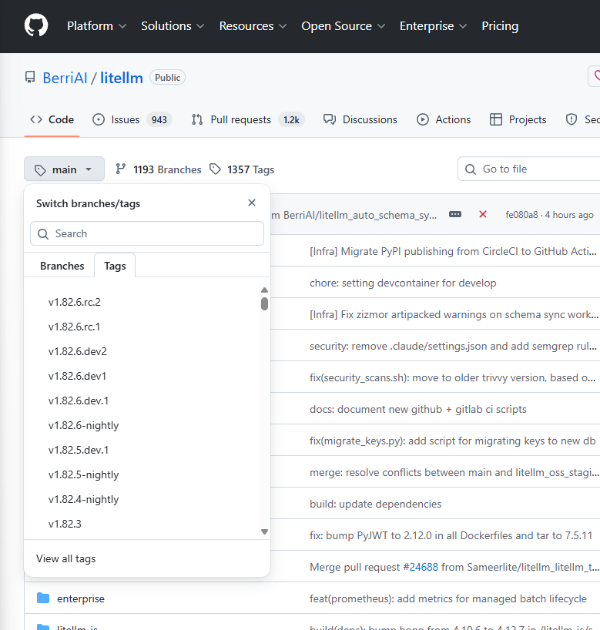Click the search magnifier in Go to file
Screen dimensions: 600x630
(x=470, y=169)
